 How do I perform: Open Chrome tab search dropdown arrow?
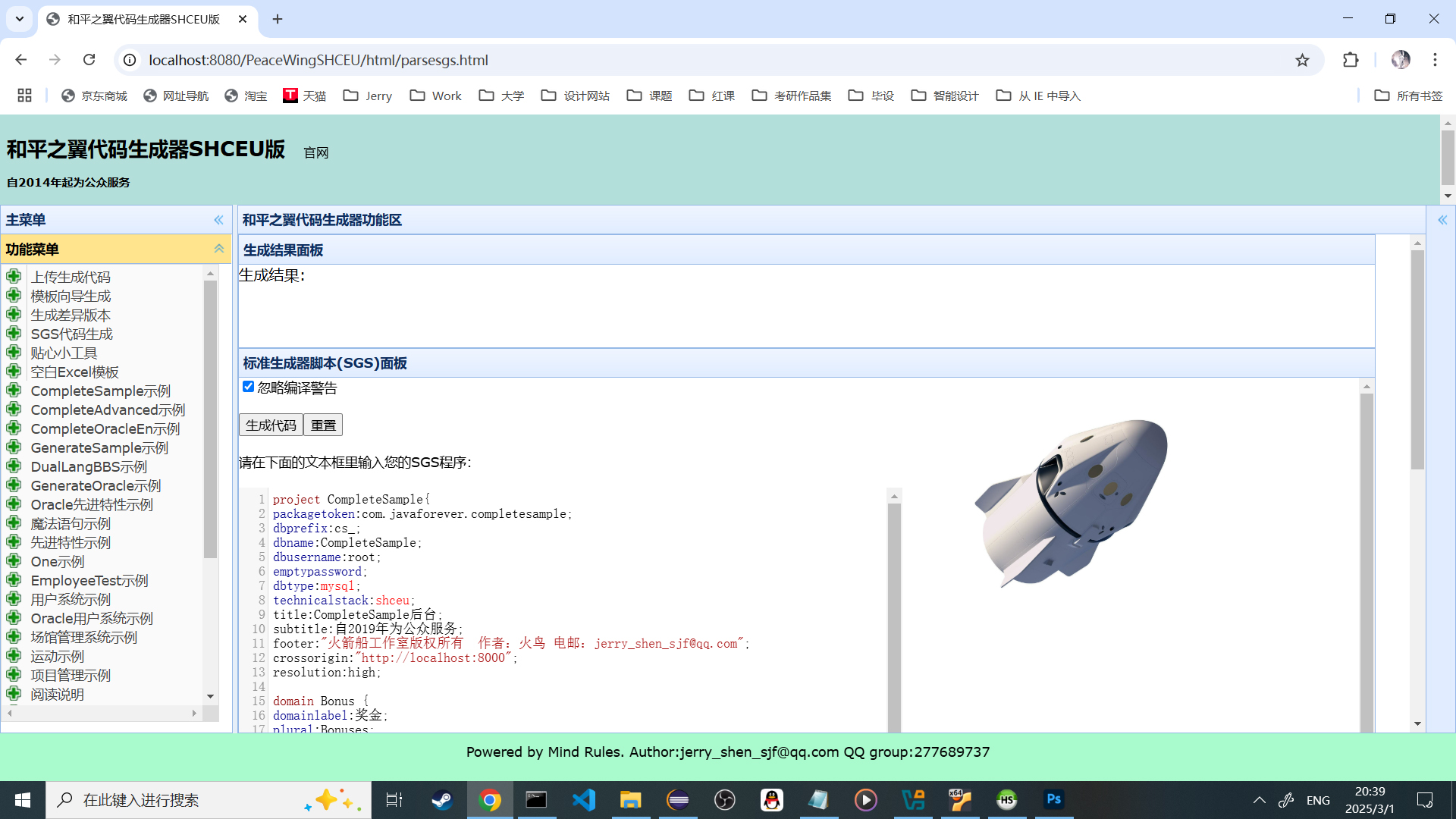pos(20,19)
